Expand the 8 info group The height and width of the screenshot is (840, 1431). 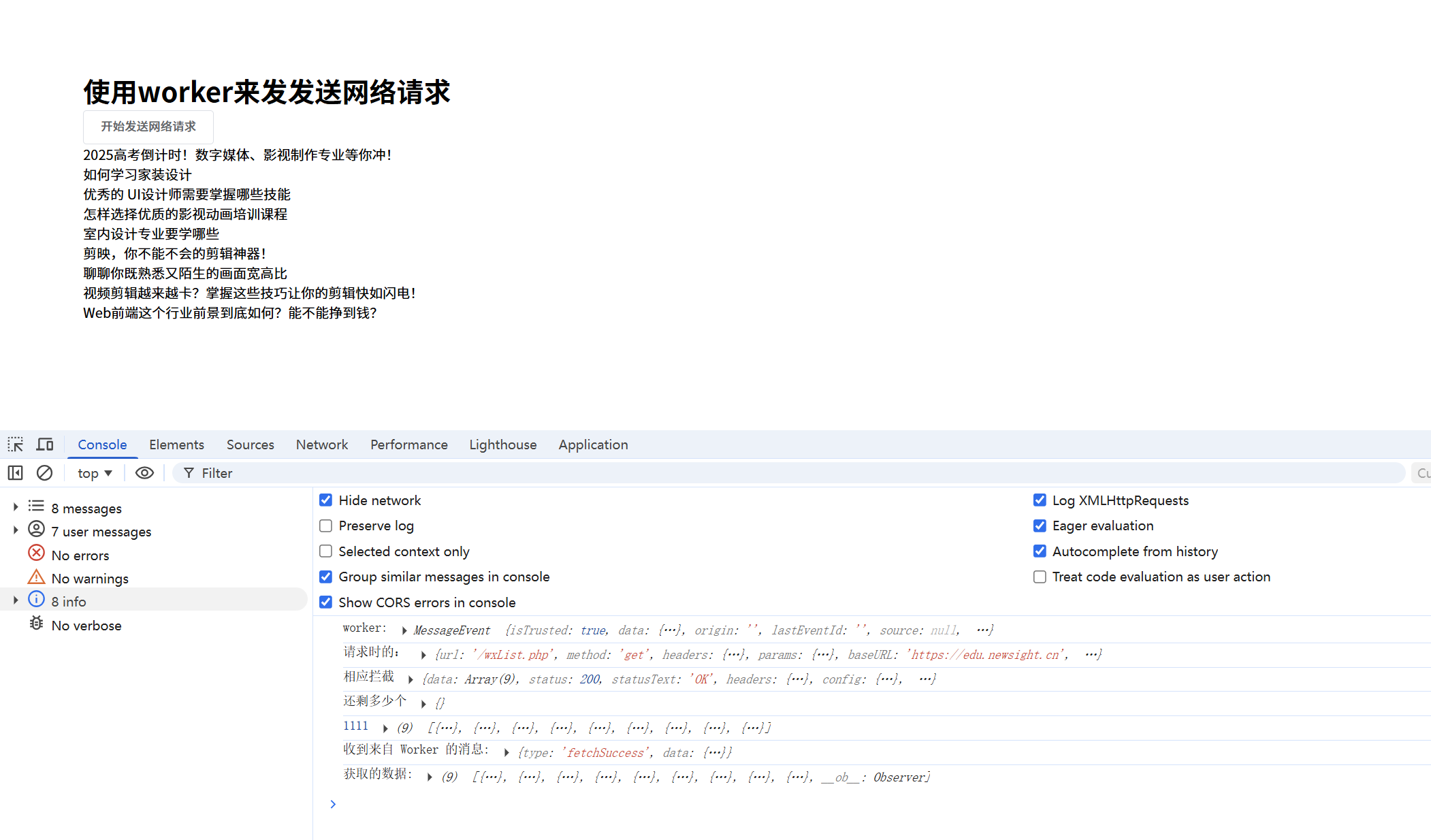(x=16, y=600)
